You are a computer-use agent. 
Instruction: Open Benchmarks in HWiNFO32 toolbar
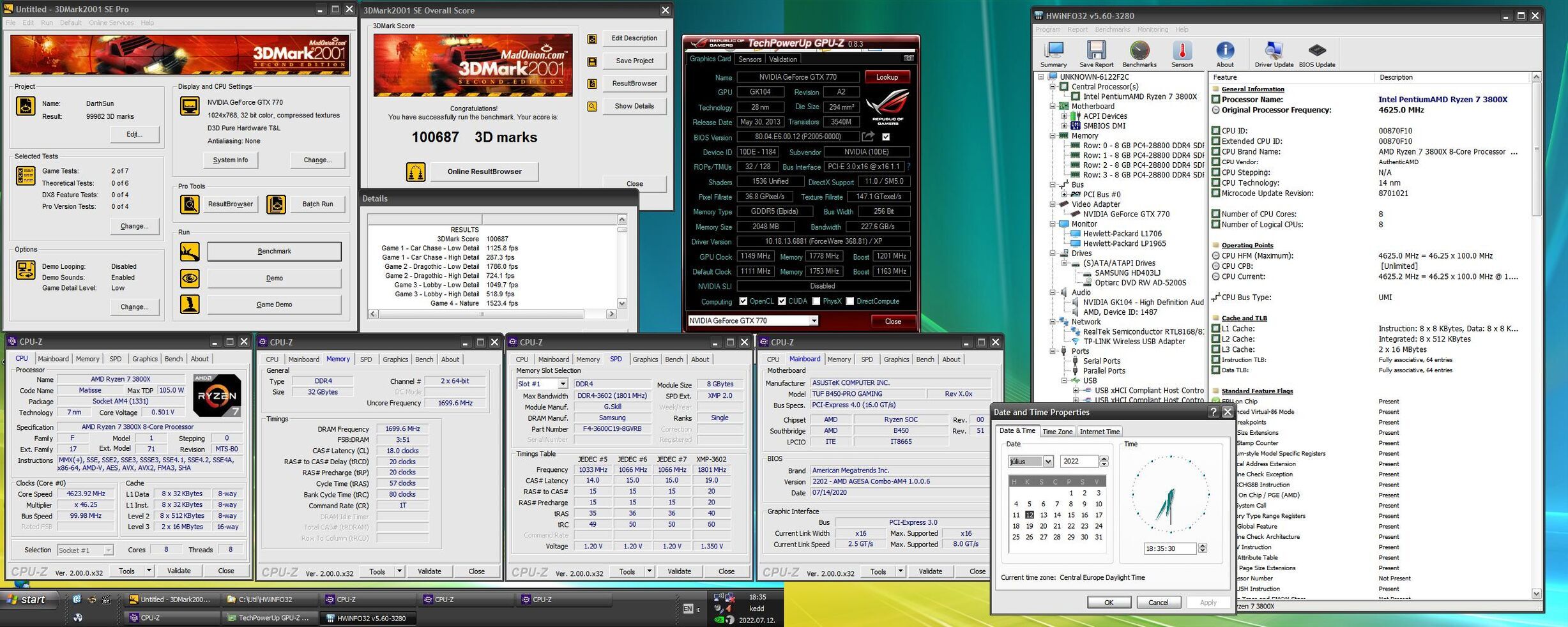pos(1139,54)
